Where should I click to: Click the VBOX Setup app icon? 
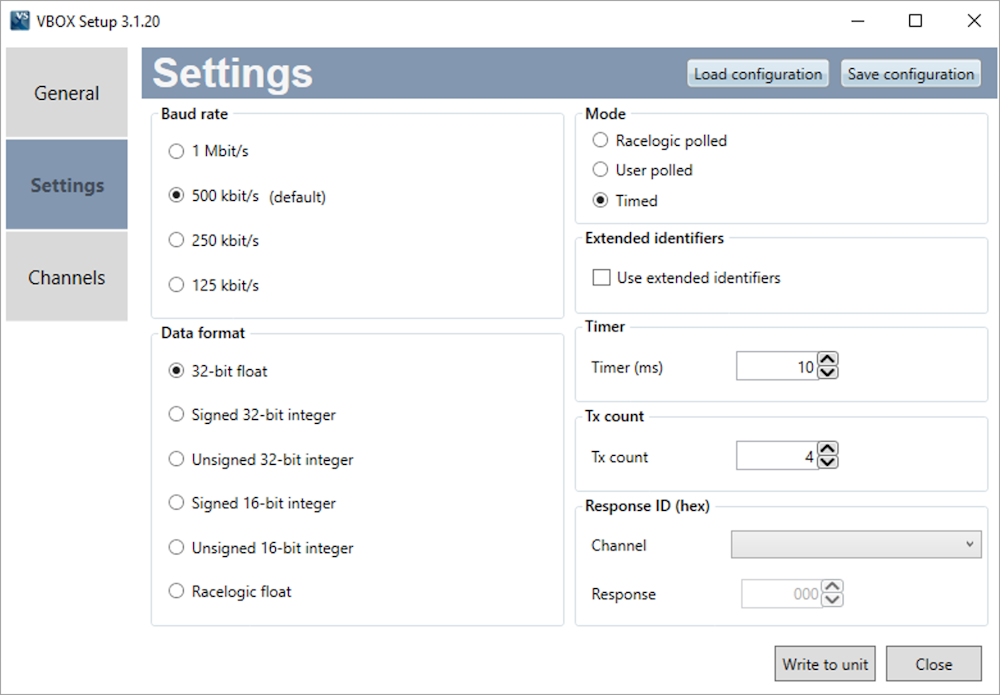[x=20, y=20]
